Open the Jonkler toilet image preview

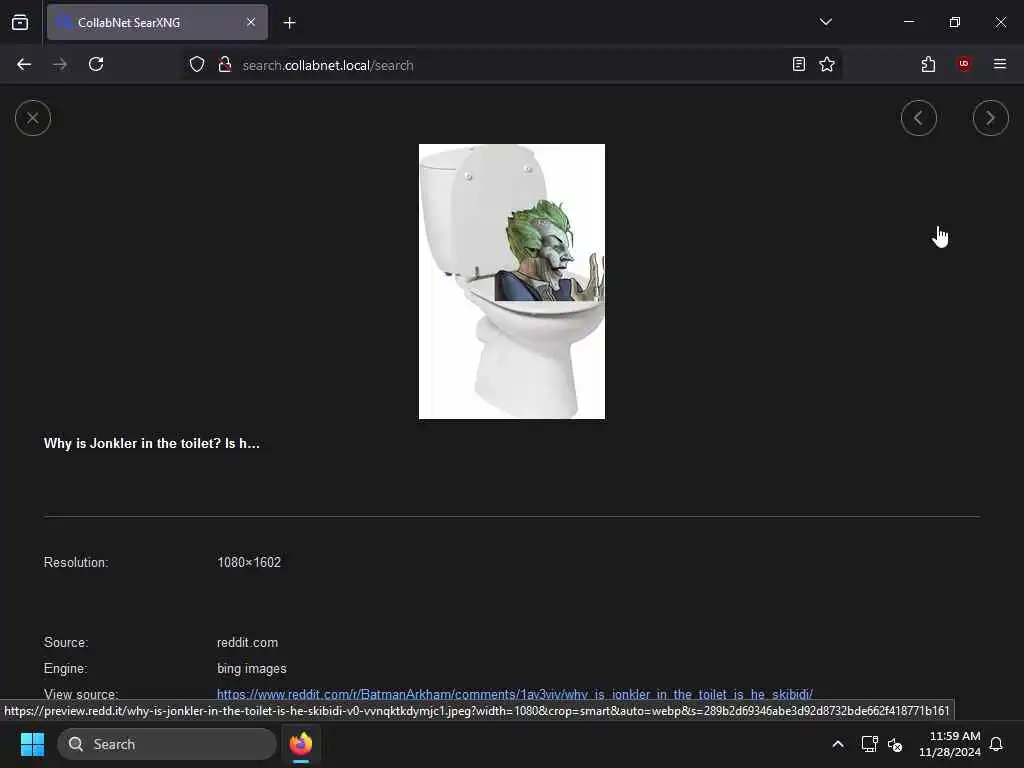point(511,281)
